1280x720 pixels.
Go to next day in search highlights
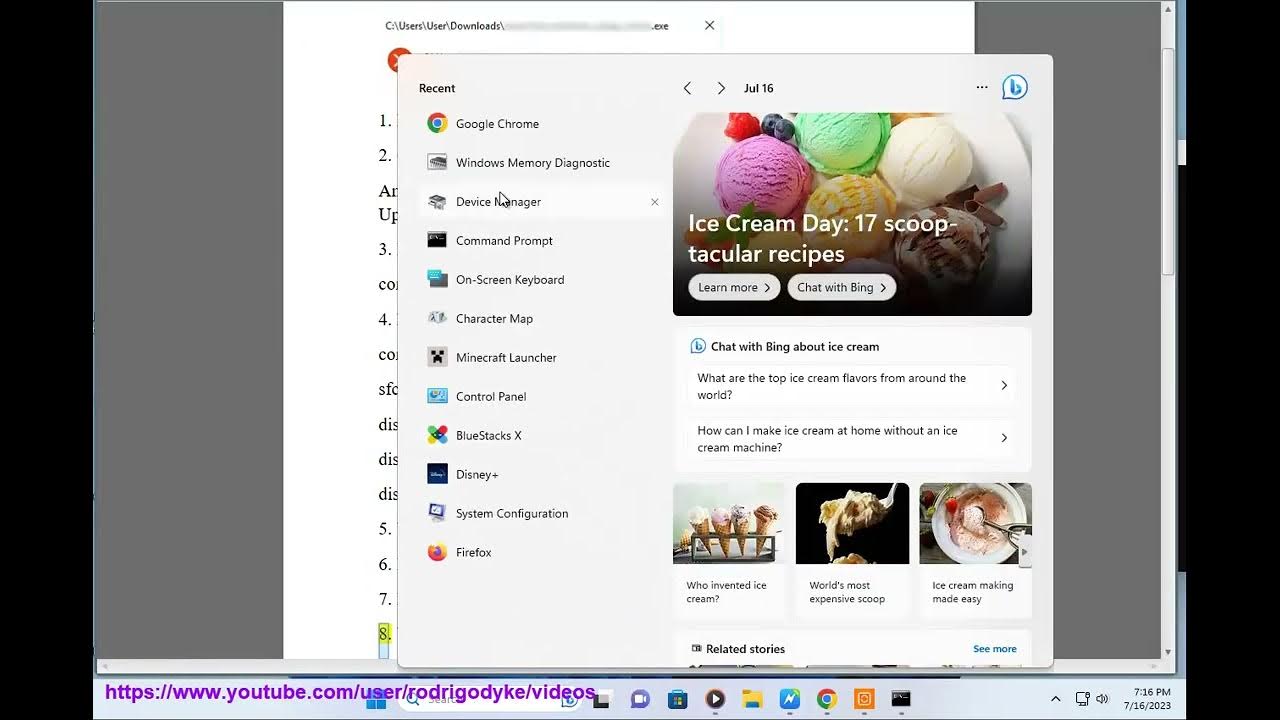(721, 88)
